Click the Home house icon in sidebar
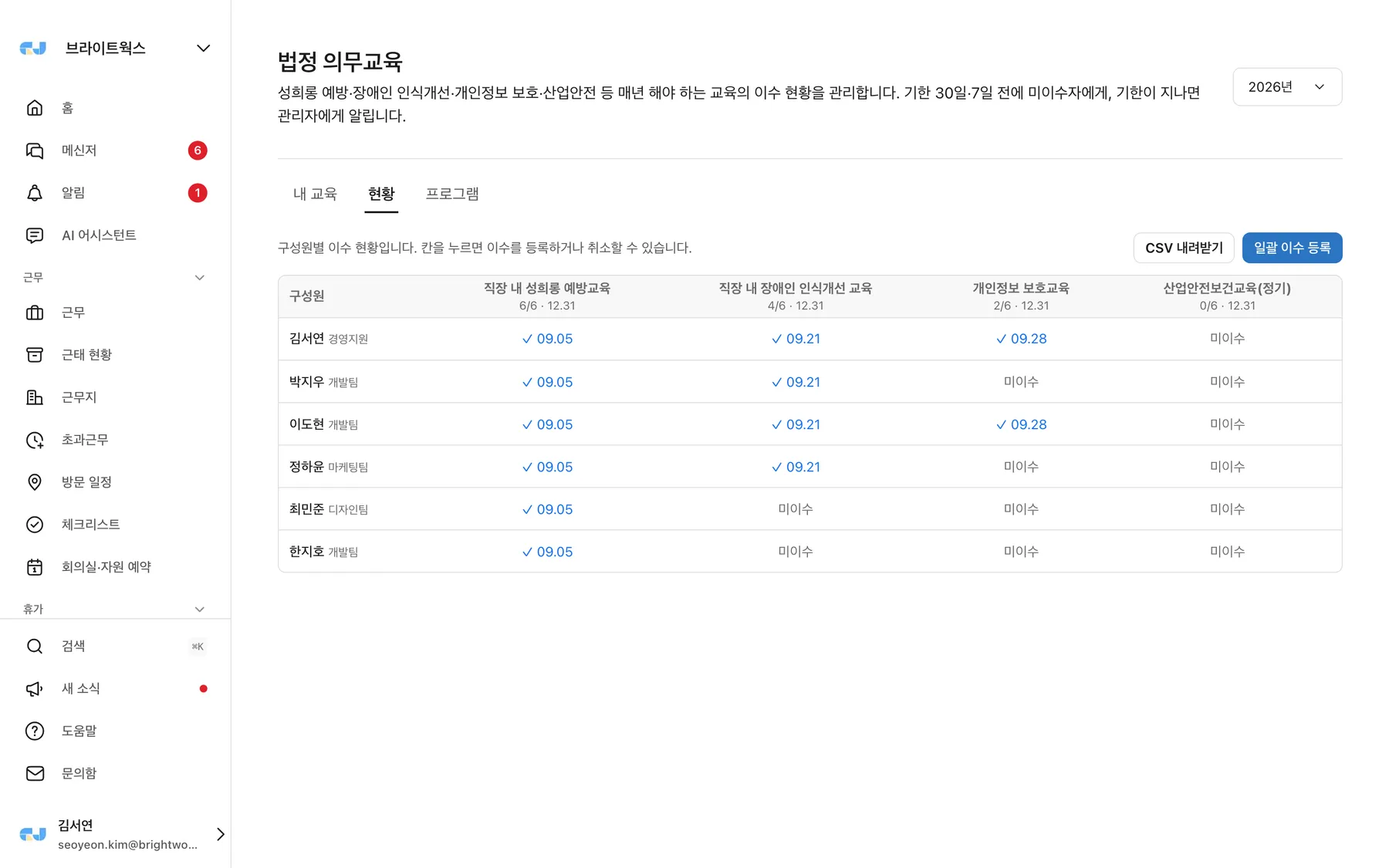 click(35, 108)
